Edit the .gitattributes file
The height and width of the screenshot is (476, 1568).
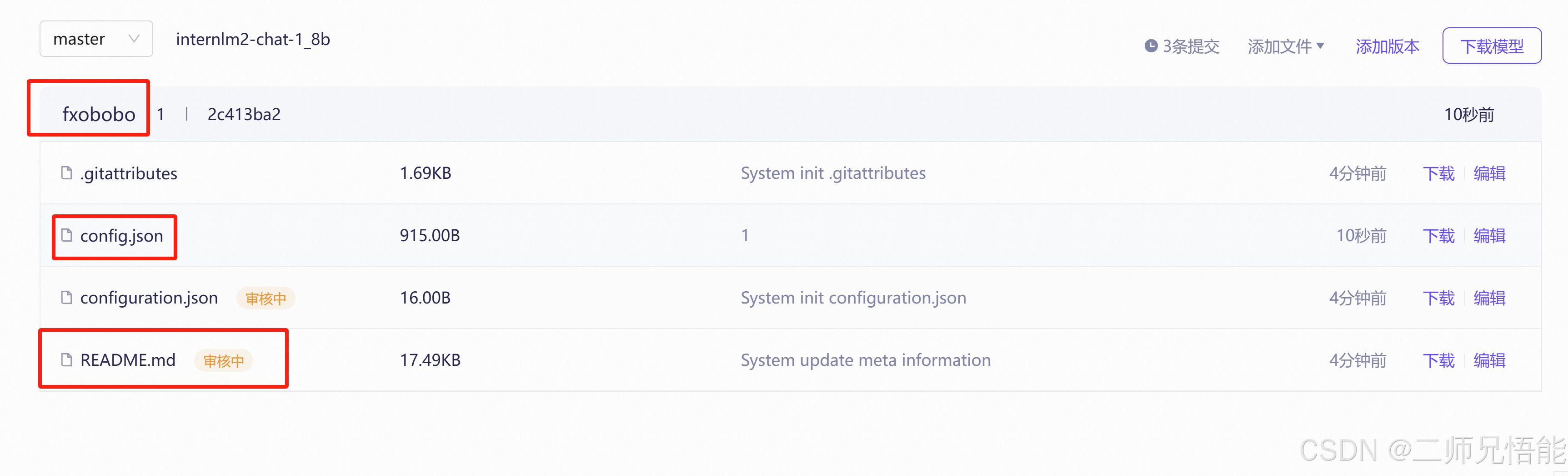[1489, 174]
